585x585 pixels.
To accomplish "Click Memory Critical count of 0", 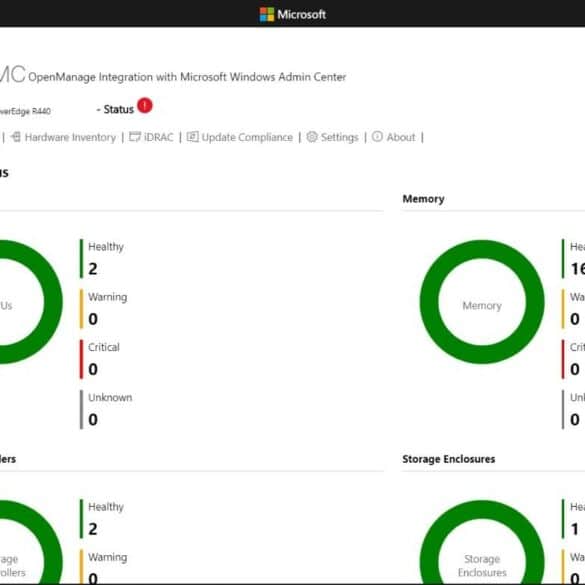I will click(x=575, y=369).
